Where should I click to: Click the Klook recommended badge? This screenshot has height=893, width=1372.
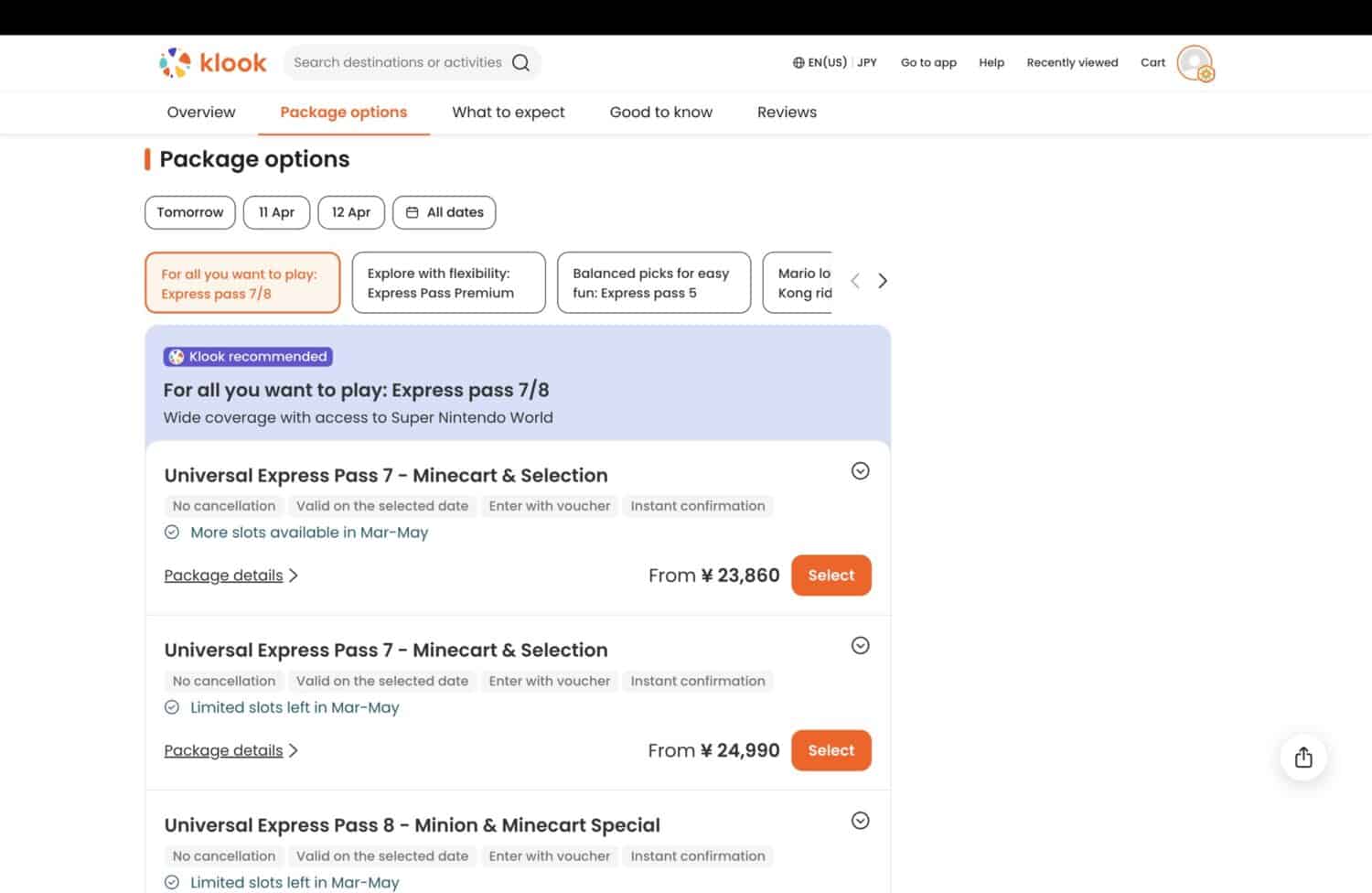pos(248,357)
